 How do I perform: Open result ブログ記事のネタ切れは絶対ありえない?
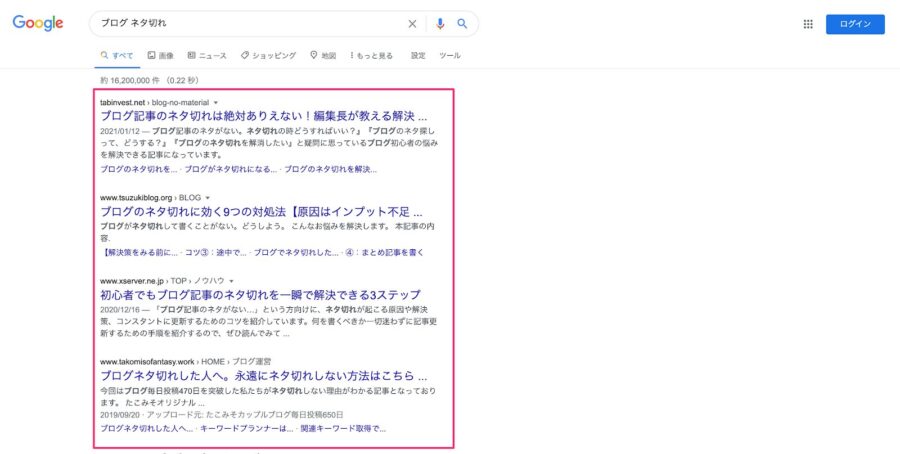tap(263, 116)
